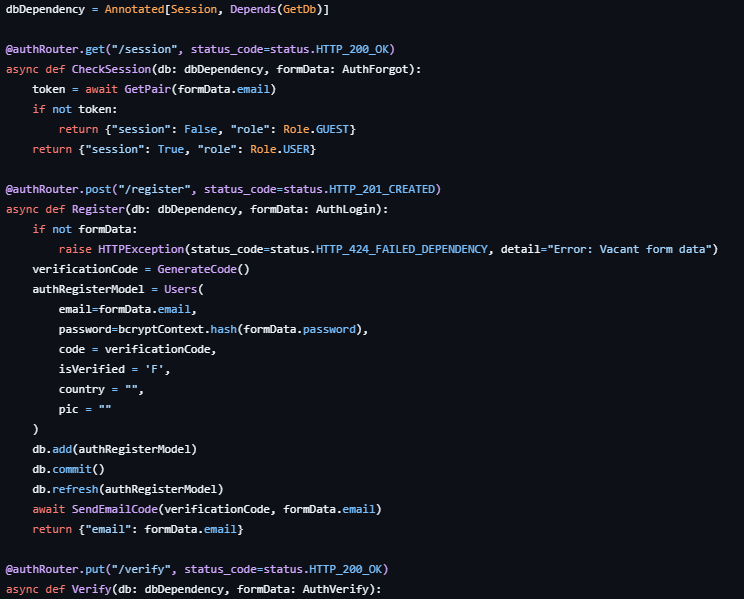Viewport: 744px width, 599px height.
Task: Click SendEmailCode function call
Action: pos(114,509)
